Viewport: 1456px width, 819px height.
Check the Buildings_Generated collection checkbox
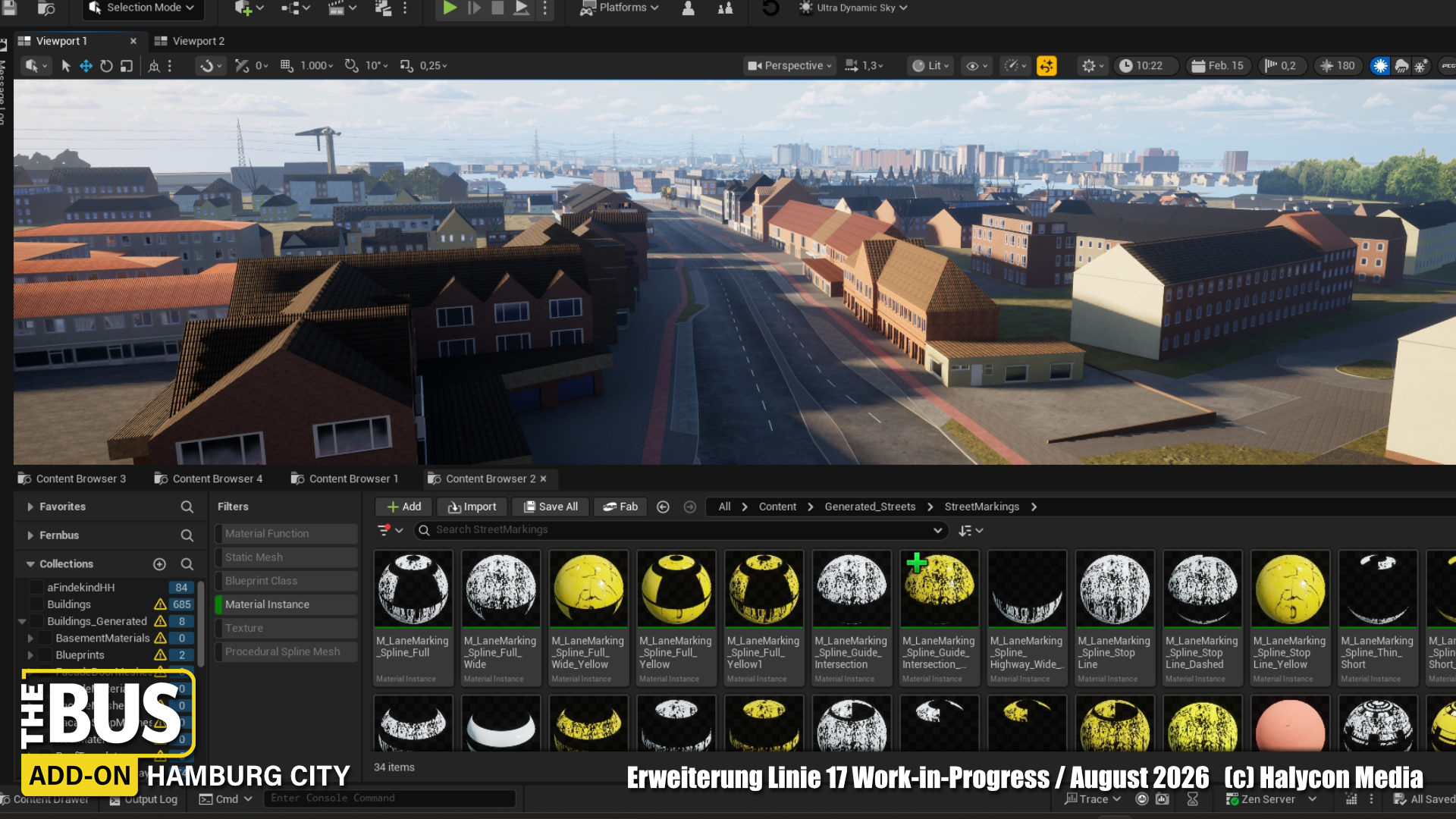[x=36, y=621]
